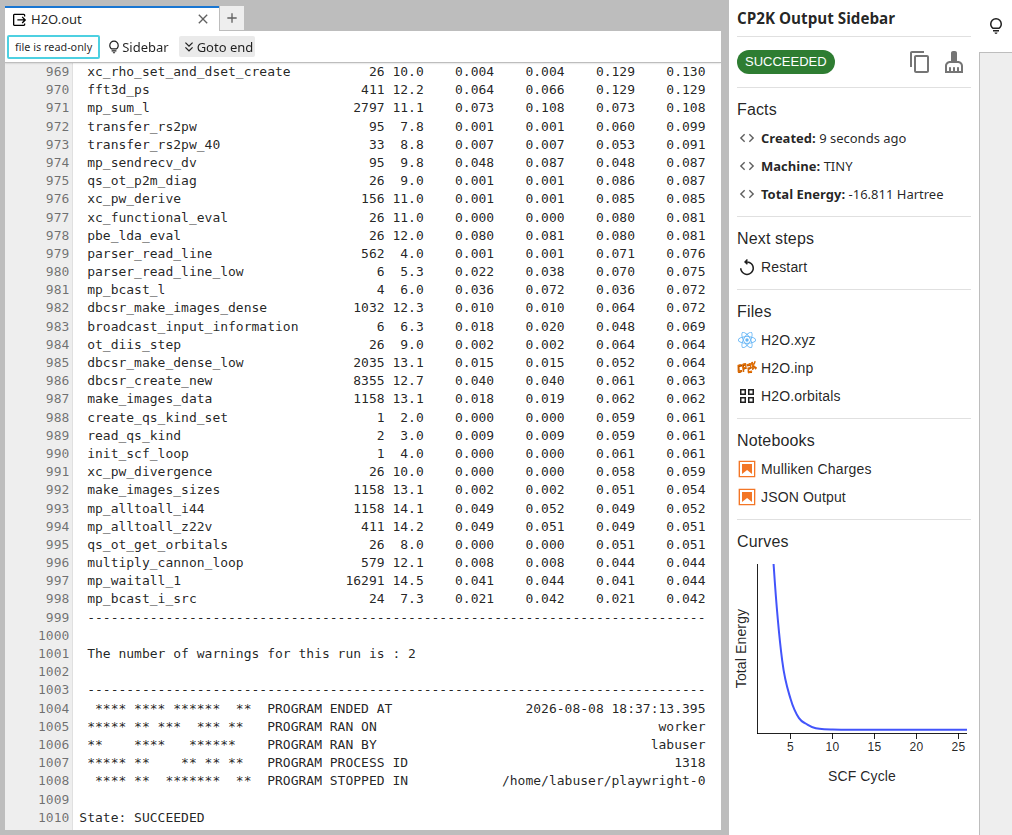
Task: Click the atom icon next to H2O.xyz
Action: pos(747,340)
